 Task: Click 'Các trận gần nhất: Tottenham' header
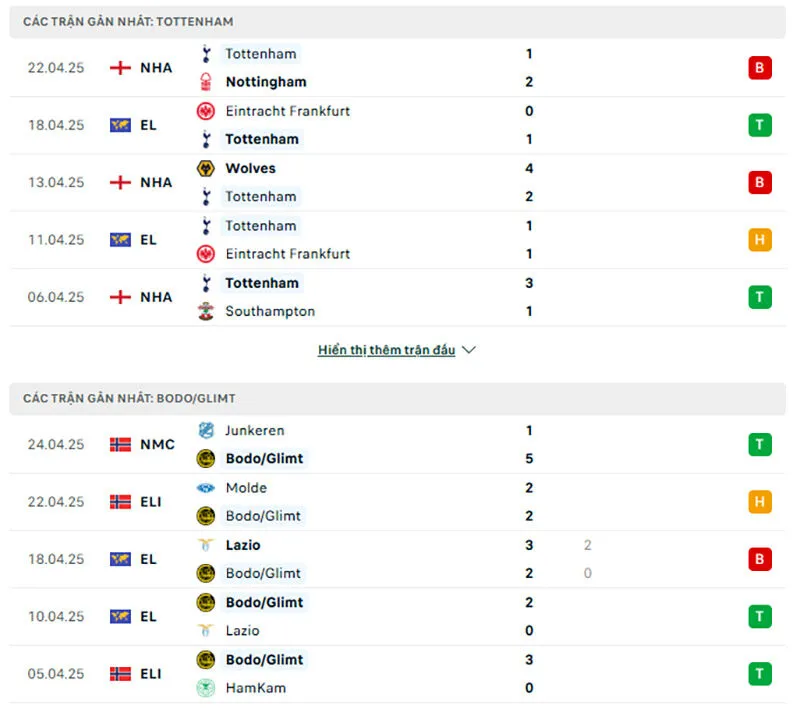[129, 21]
